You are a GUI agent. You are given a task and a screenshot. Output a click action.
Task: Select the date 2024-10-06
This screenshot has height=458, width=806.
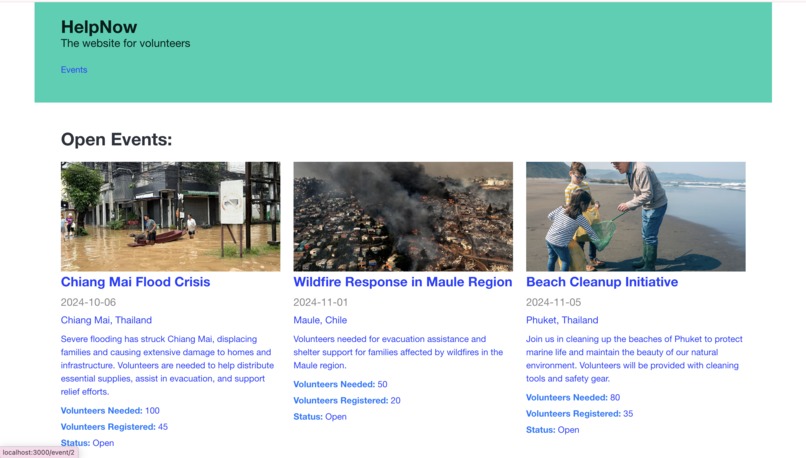coord(88,302)
